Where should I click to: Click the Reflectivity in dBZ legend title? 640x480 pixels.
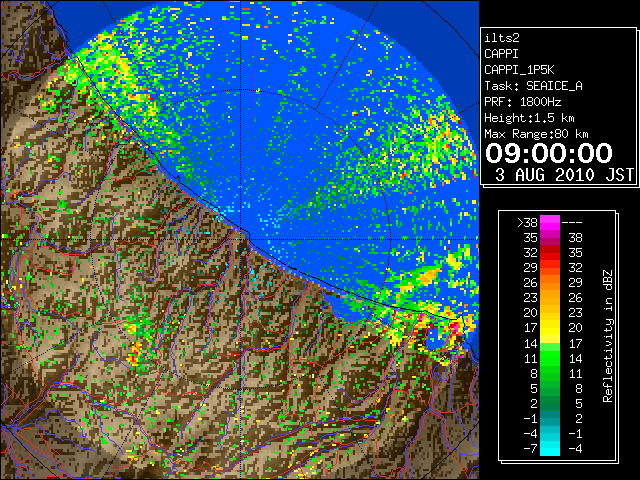tap(608, 336)
